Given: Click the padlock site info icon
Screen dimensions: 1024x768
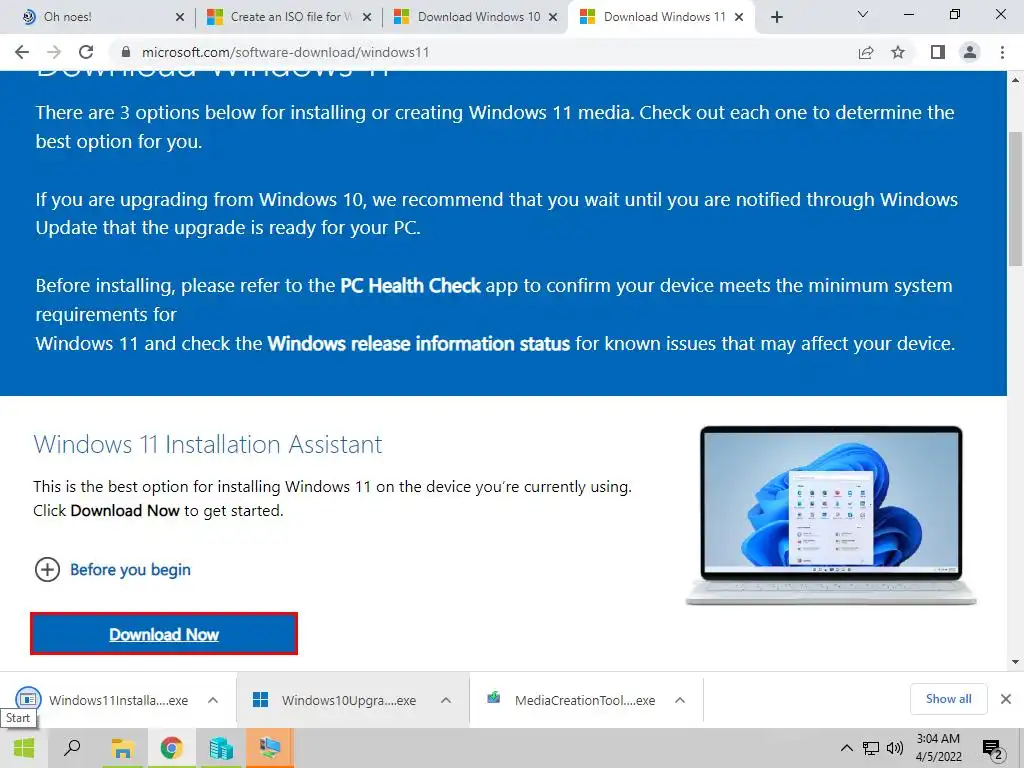Looking at the screenshot, I should [126, 52].
